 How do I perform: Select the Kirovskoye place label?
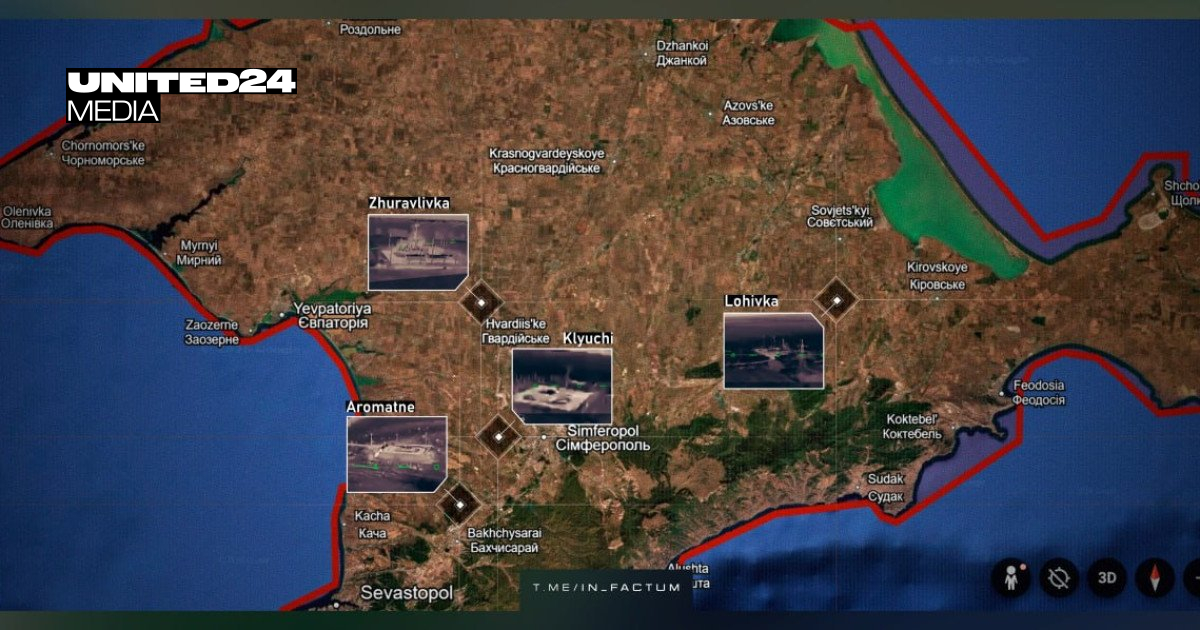(937, 276)
